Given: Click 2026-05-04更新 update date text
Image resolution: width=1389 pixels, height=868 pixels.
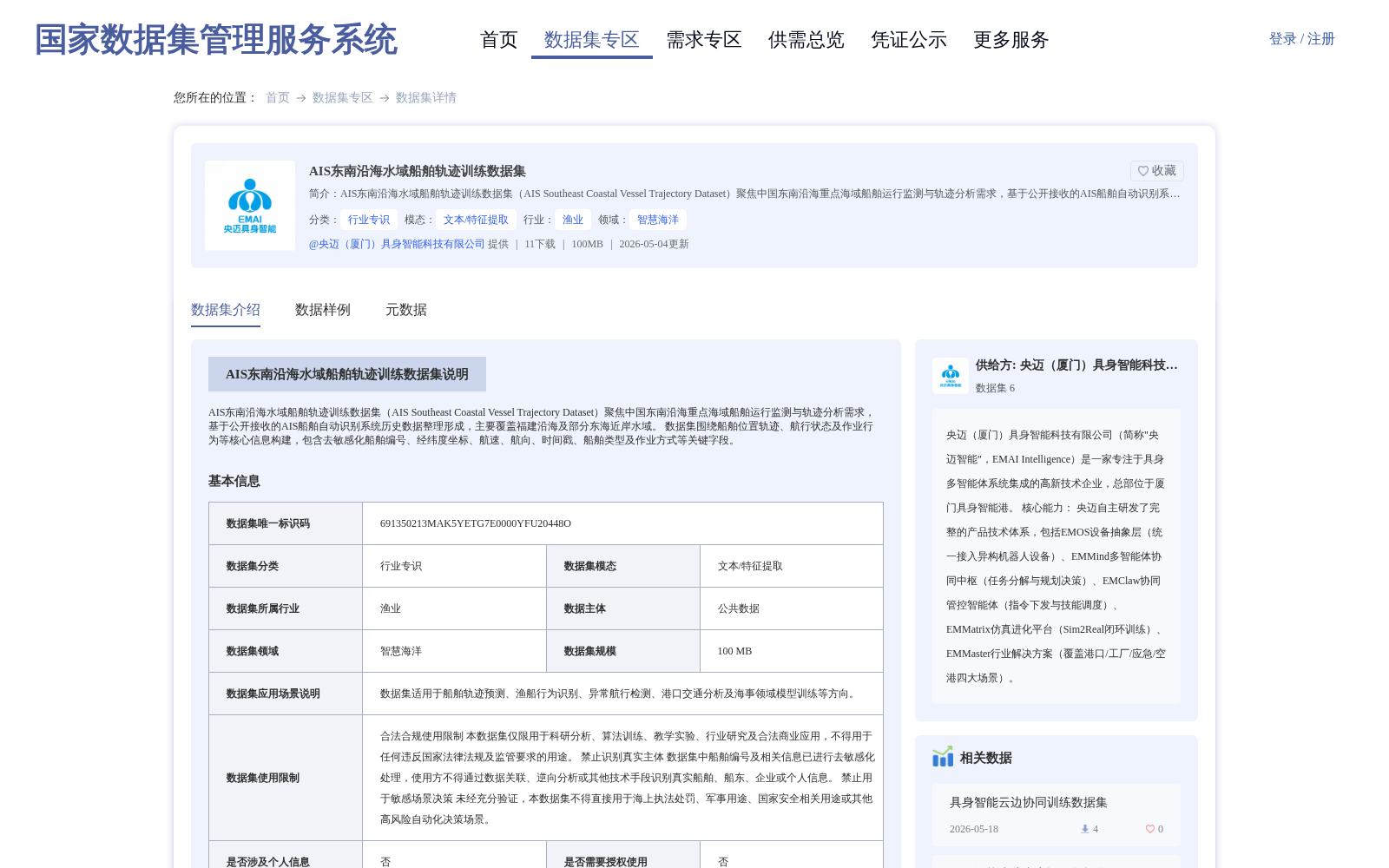Looking at the screenshot, I should click(654, 244).
